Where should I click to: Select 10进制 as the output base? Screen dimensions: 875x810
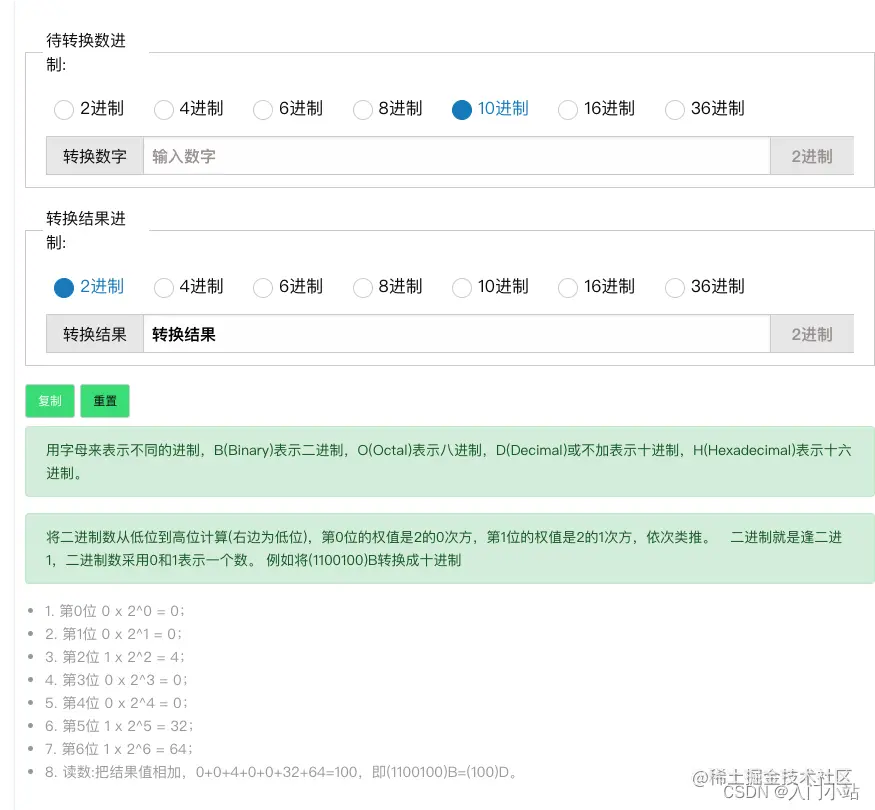coord(461,287)
